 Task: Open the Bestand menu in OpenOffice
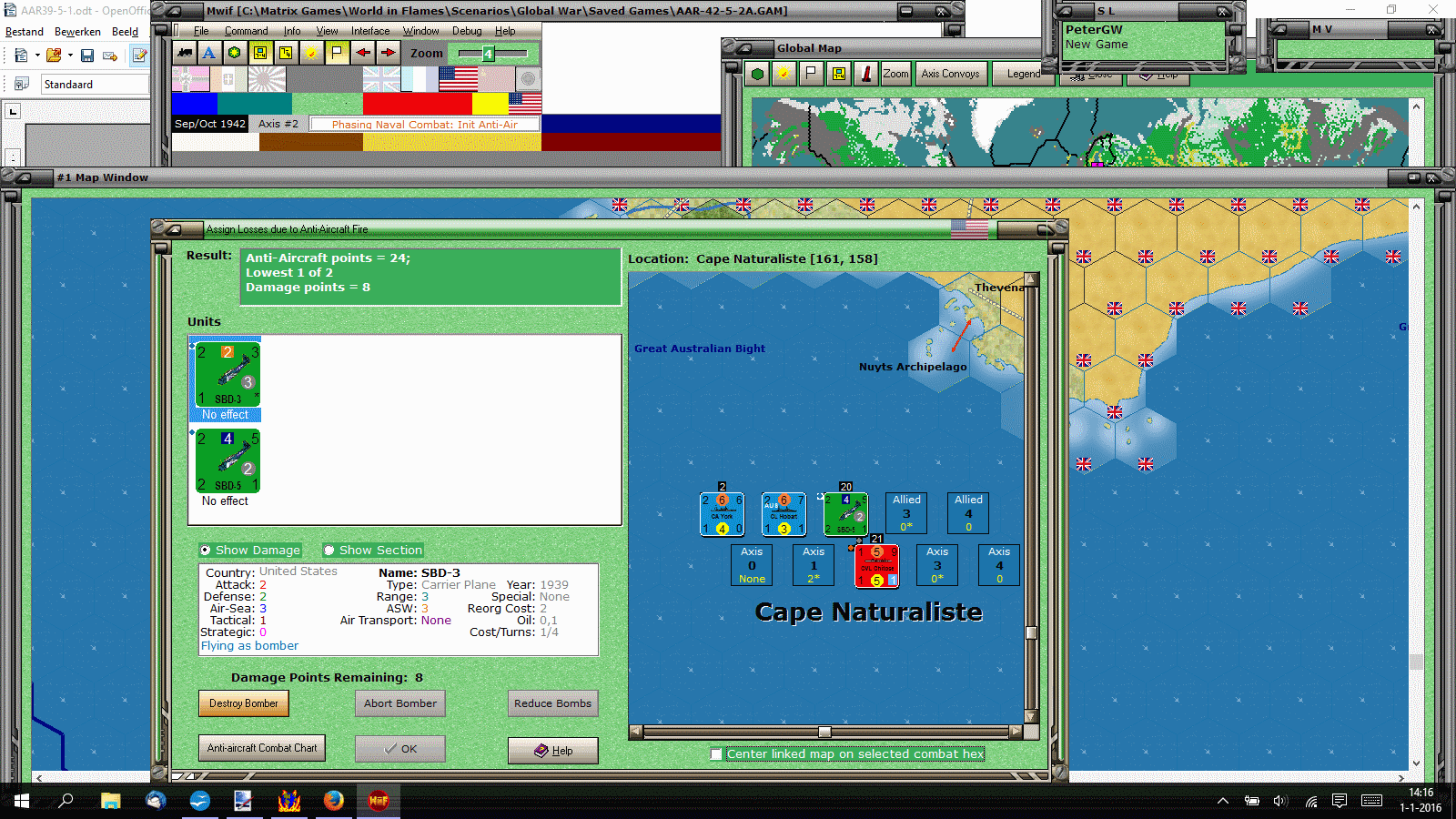[25, 32]
